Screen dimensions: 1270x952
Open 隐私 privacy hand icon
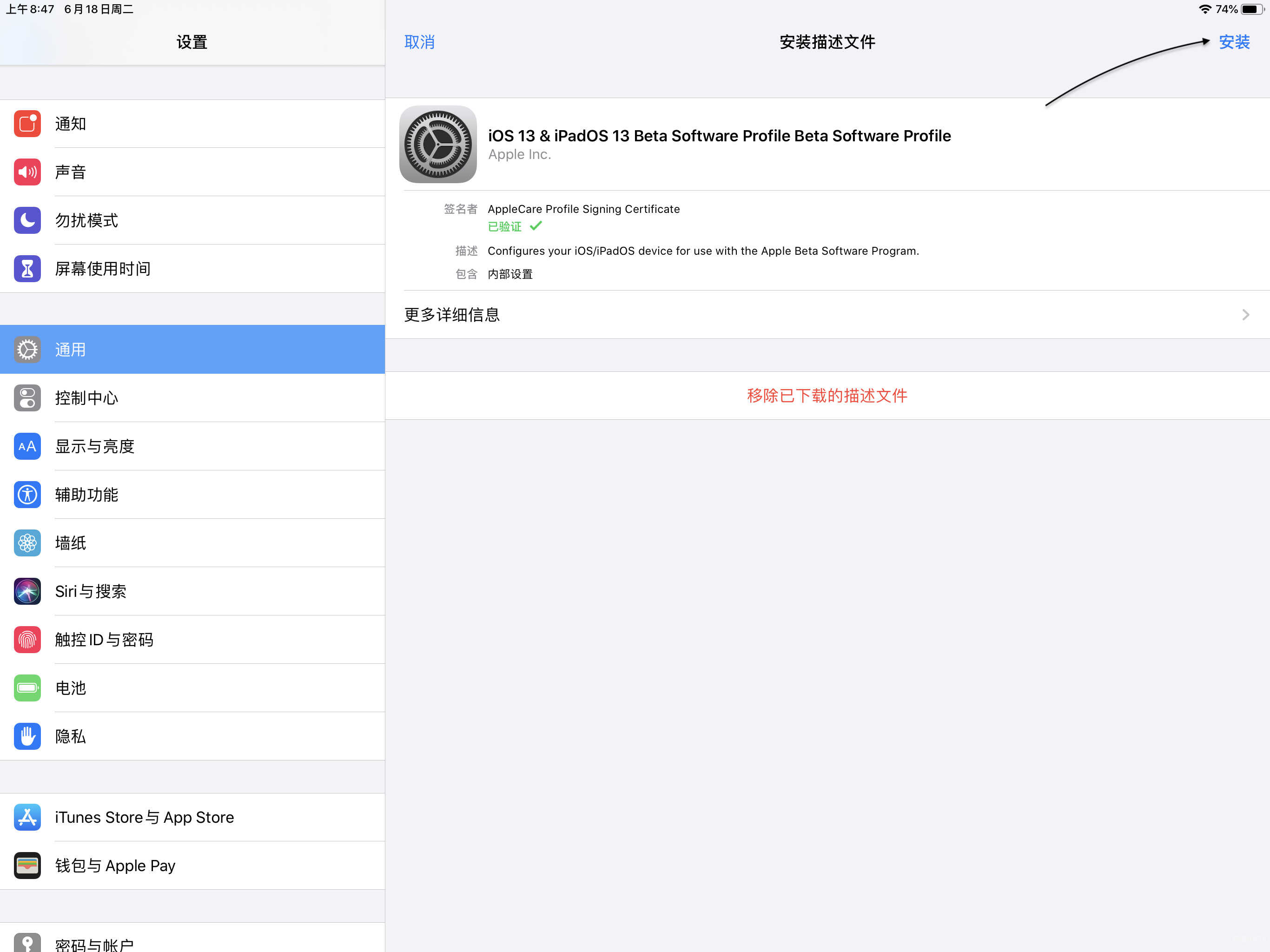point(27,735)
